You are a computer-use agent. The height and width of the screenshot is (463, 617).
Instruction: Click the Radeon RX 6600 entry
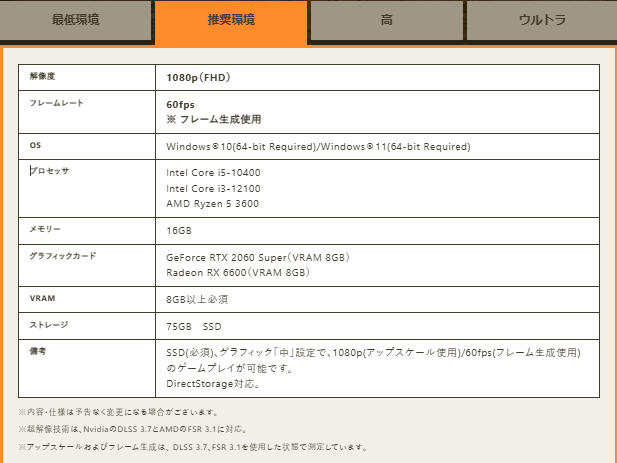(x=238, y=272)
